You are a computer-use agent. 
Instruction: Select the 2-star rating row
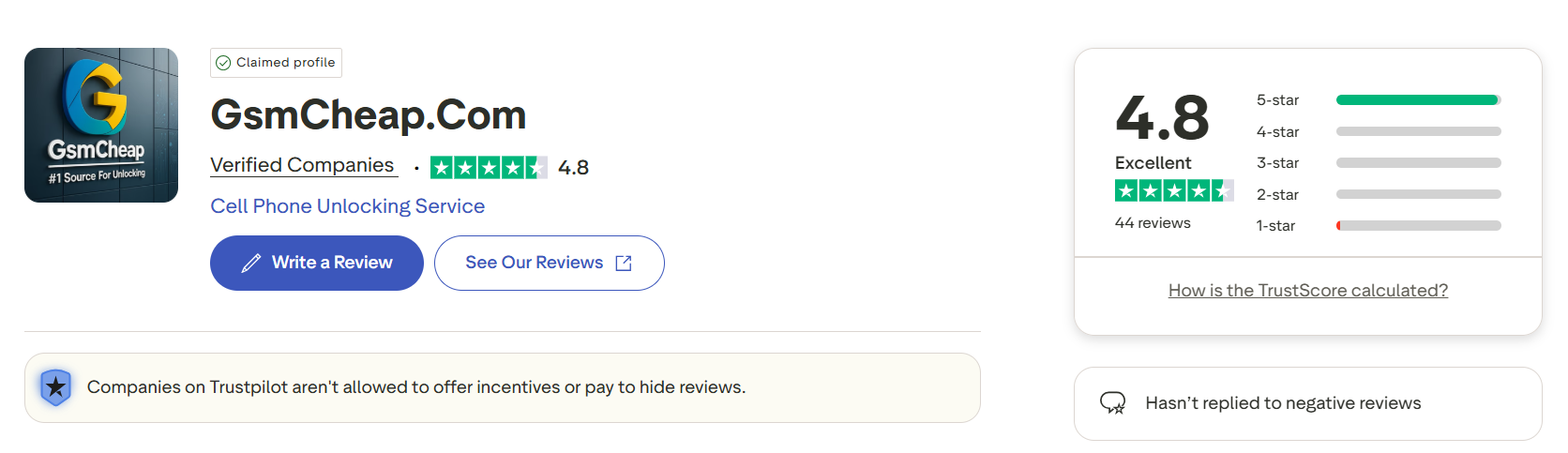1379,195
